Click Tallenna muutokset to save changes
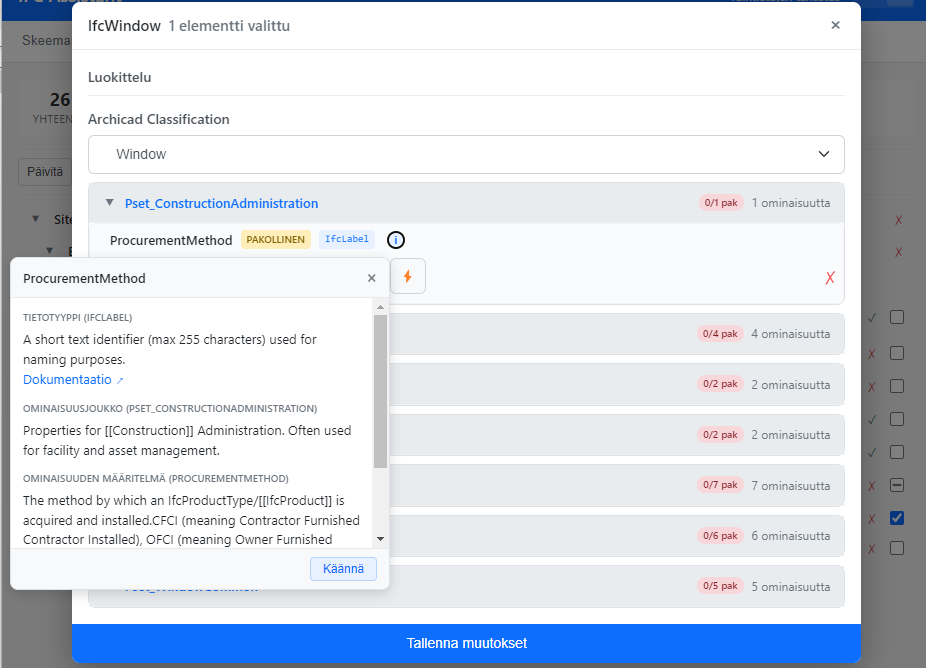Image resolution: width=926 pixels, height=668 pixels. [x=466, y=643]
